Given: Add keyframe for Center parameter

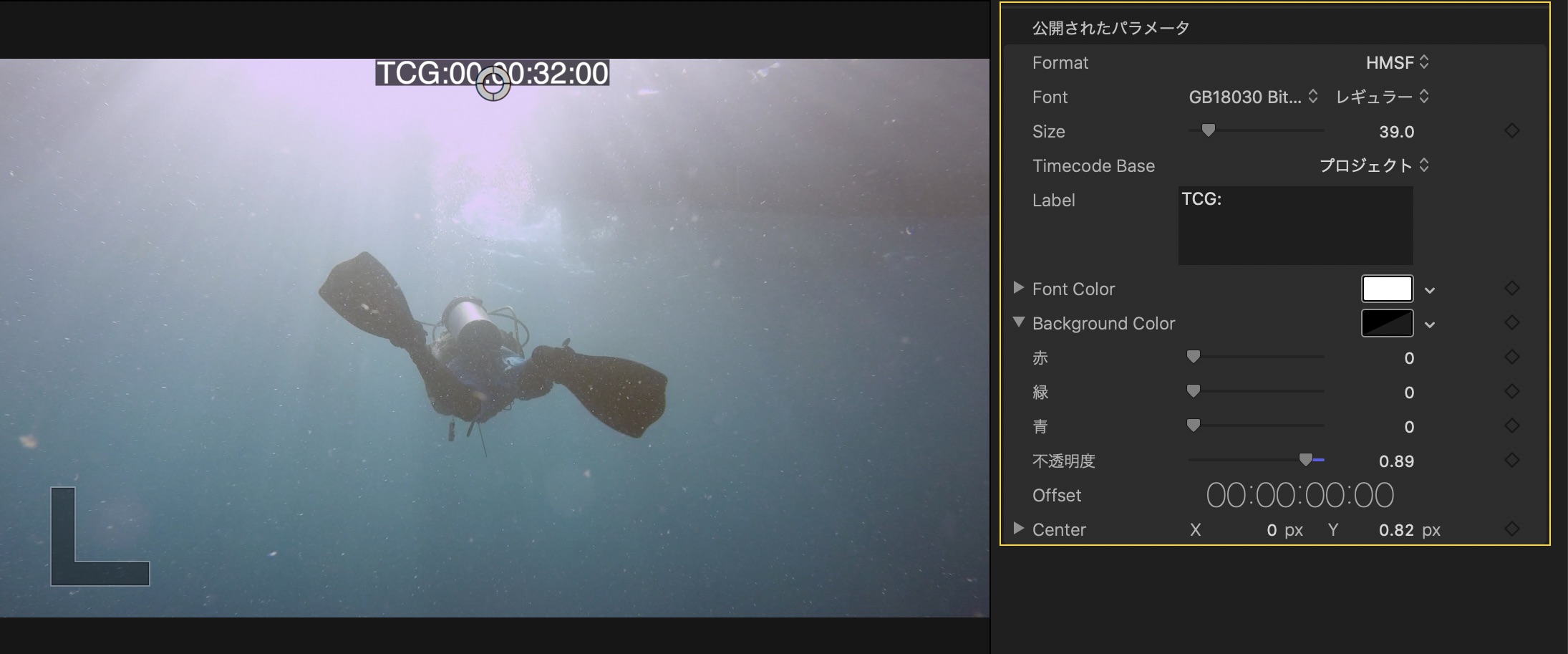Looking at the screenshot, I should pyautogui.click(x=1511, y=529).
